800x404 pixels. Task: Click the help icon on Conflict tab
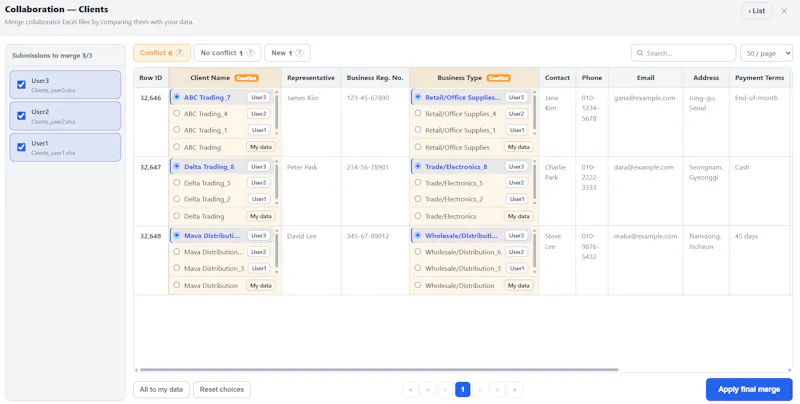pos(181,53)
